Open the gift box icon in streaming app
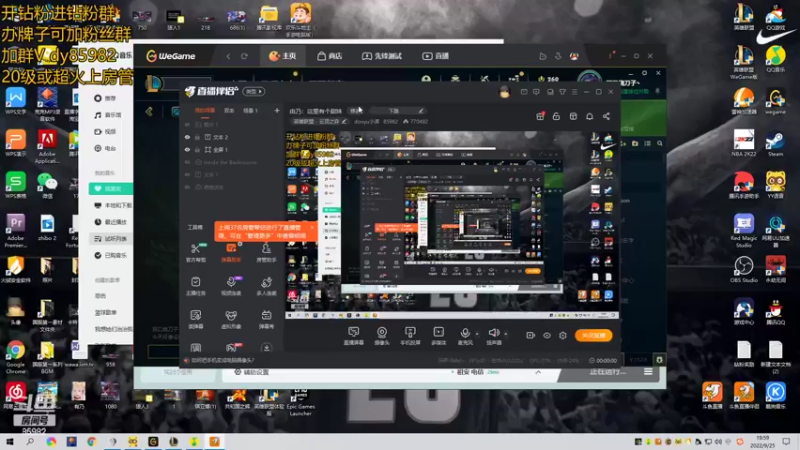The height and width of the screenshot is (450, 800). pyautogui.click(x=540, y=116)
